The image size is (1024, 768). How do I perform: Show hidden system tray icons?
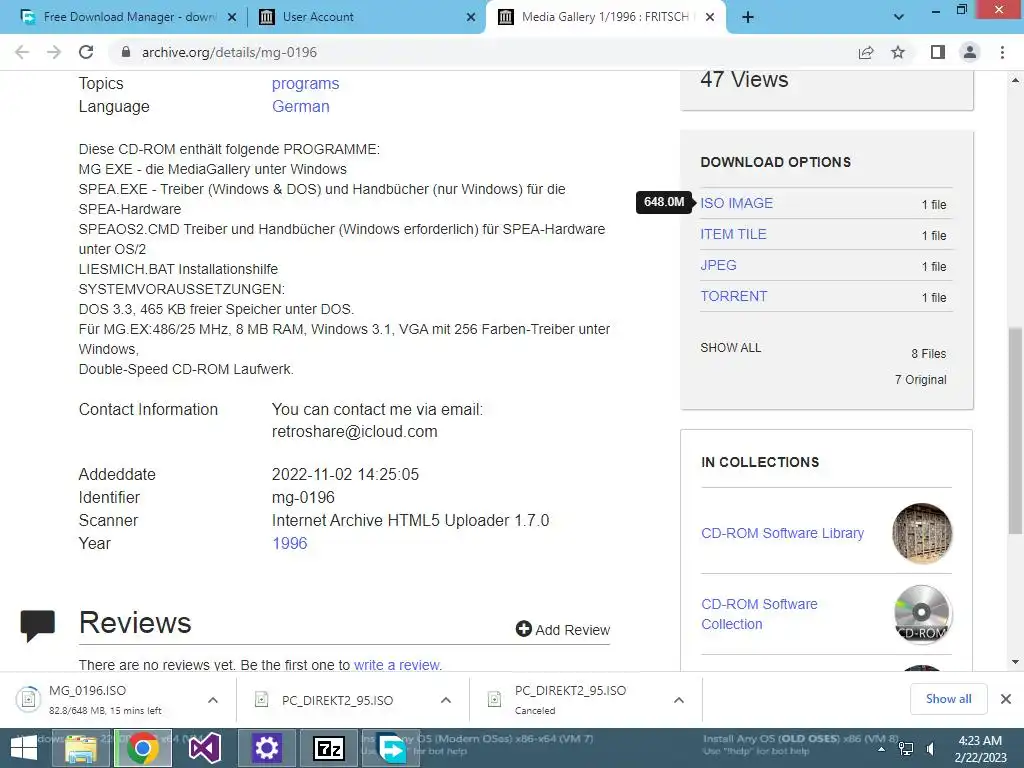click(x=882, y=749)
